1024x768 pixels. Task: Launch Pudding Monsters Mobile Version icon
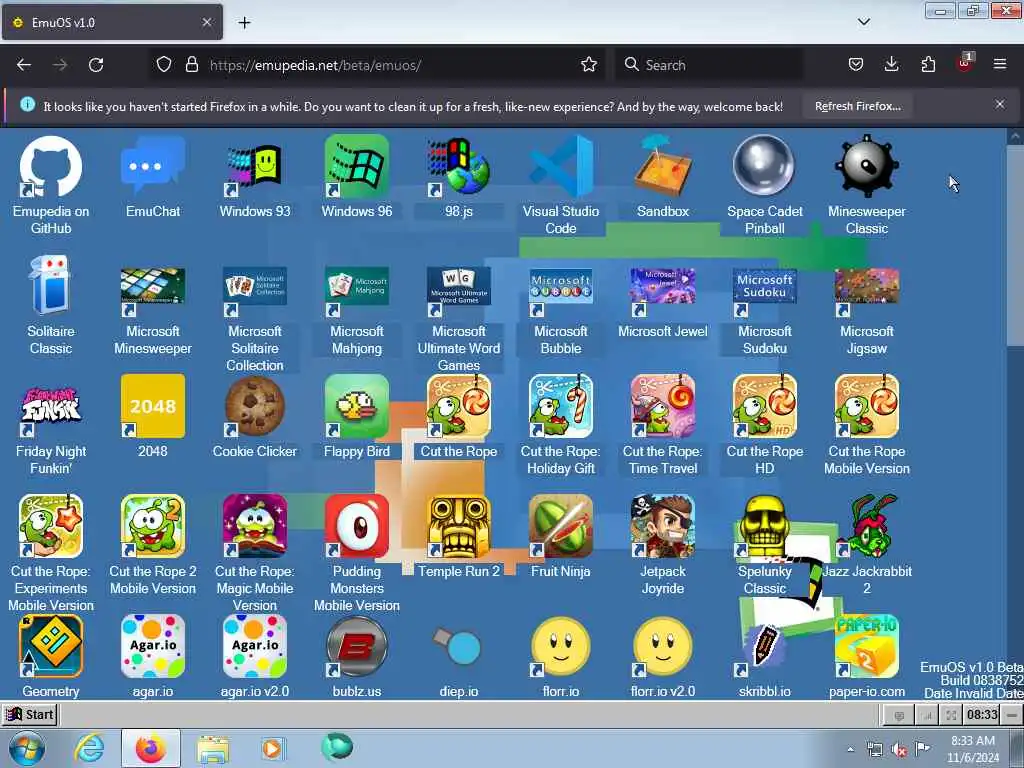point(357,526)
